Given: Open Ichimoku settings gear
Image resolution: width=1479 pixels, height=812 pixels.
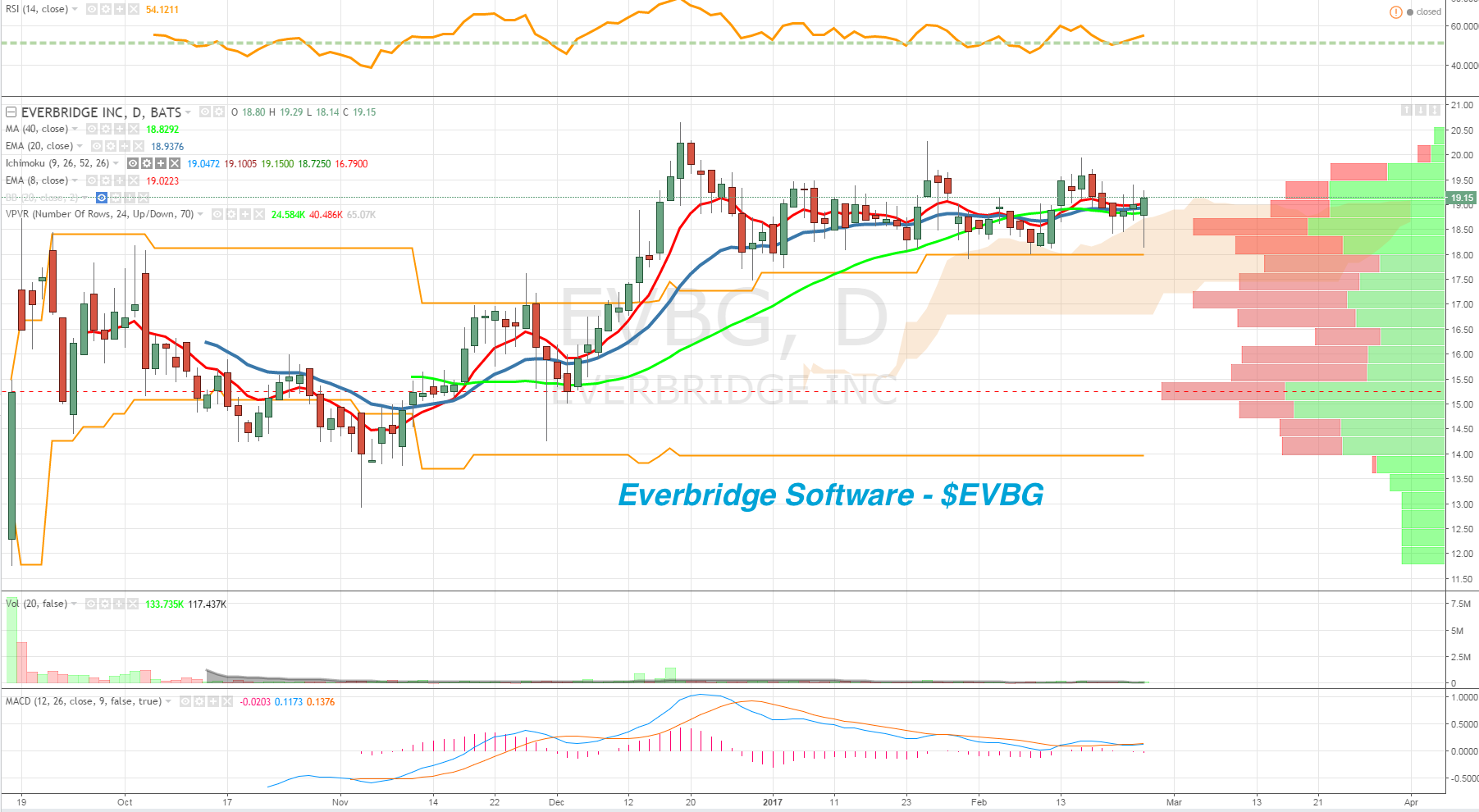Looking at the screenshot, I should [x=147, y=163].
